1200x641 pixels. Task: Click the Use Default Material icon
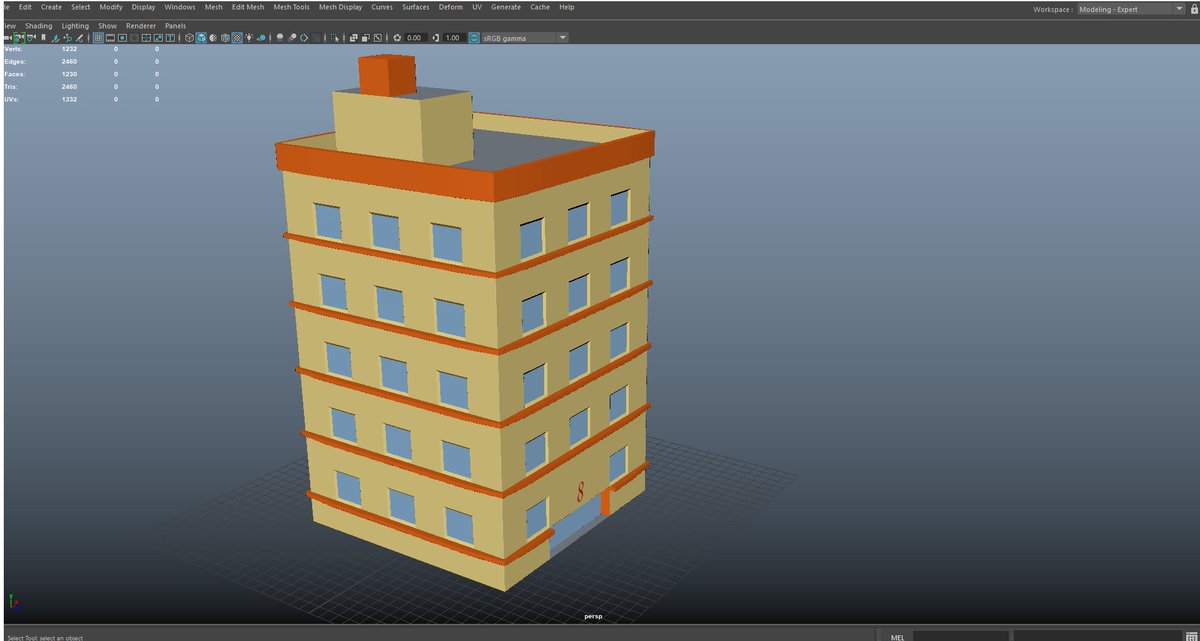click(213, 38)
